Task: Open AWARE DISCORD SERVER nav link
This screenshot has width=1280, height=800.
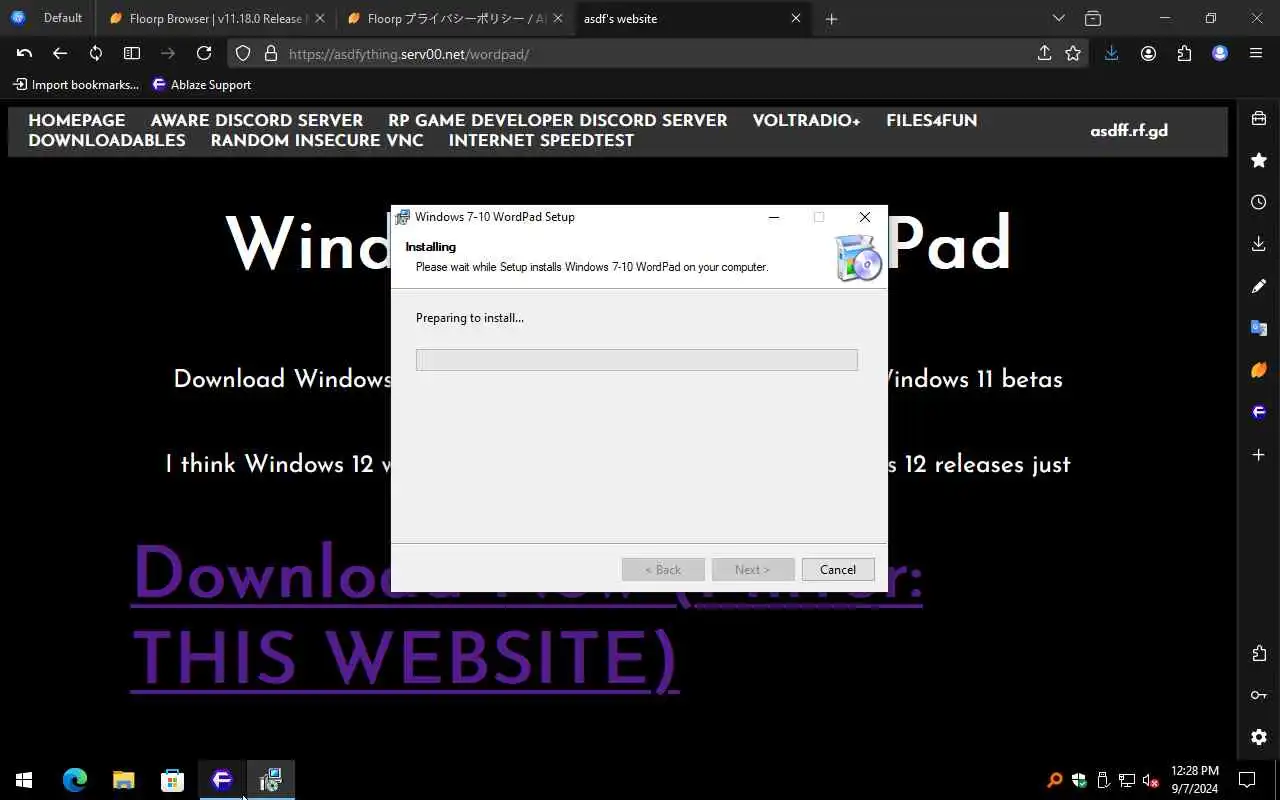Action: [257, 120]
